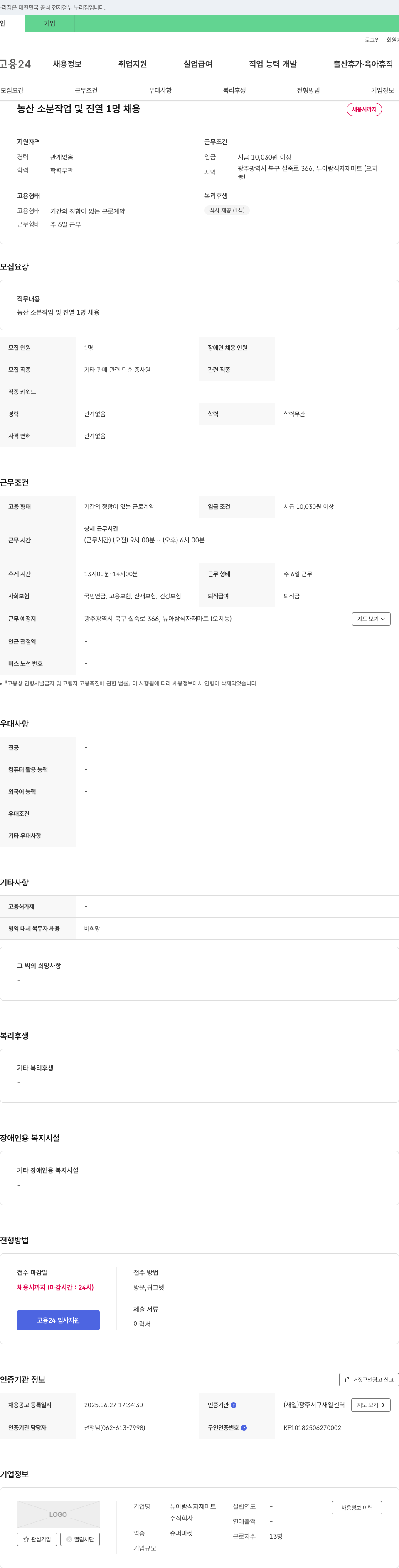Report via 거짓구인광고 신고 button

coord(369,1380)
